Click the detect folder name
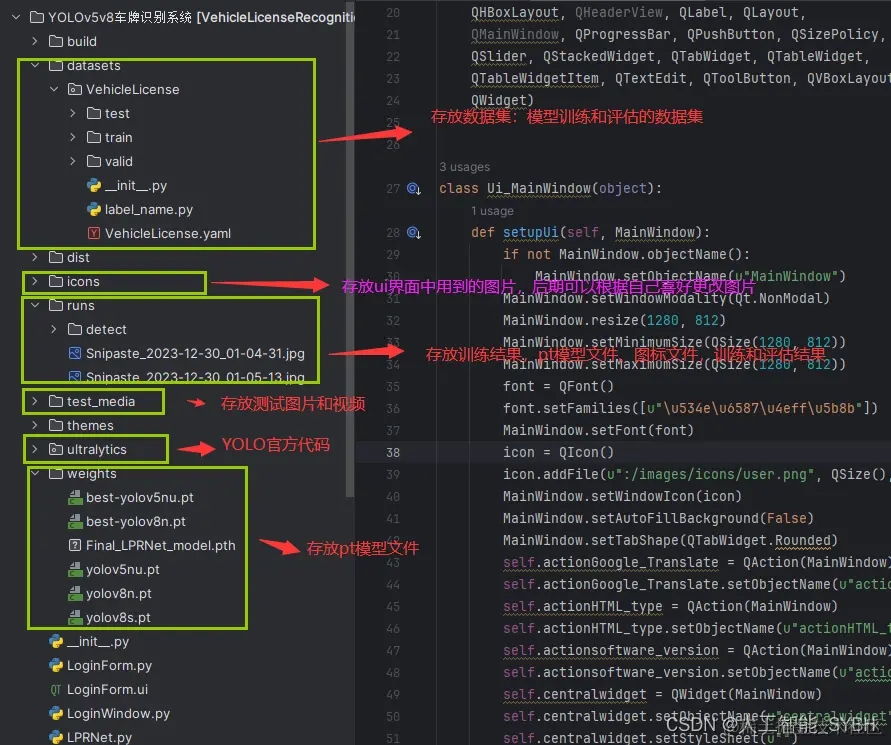The image size is (891, 745). (106, 329)
